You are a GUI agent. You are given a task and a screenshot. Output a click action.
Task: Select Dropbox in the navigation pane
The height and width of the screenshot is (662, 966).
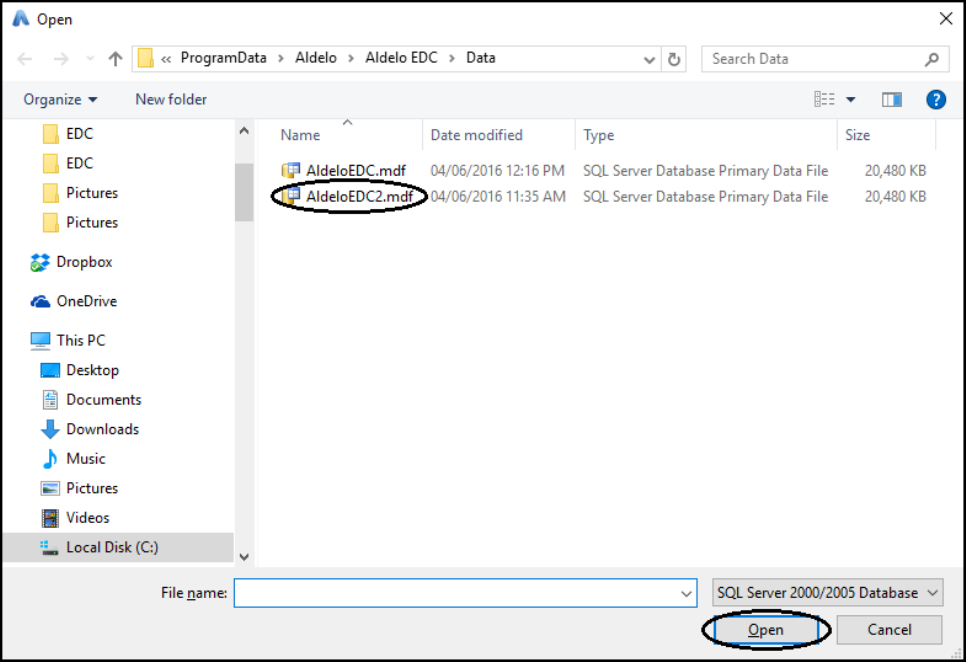(x=84, y=262)
